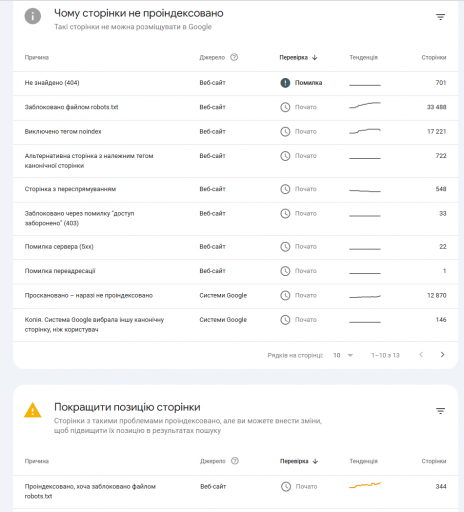Open the Не знайдено (404) row
Image resolution: width=464 pixels, height=512 pixels.
(x=235, y=83)
